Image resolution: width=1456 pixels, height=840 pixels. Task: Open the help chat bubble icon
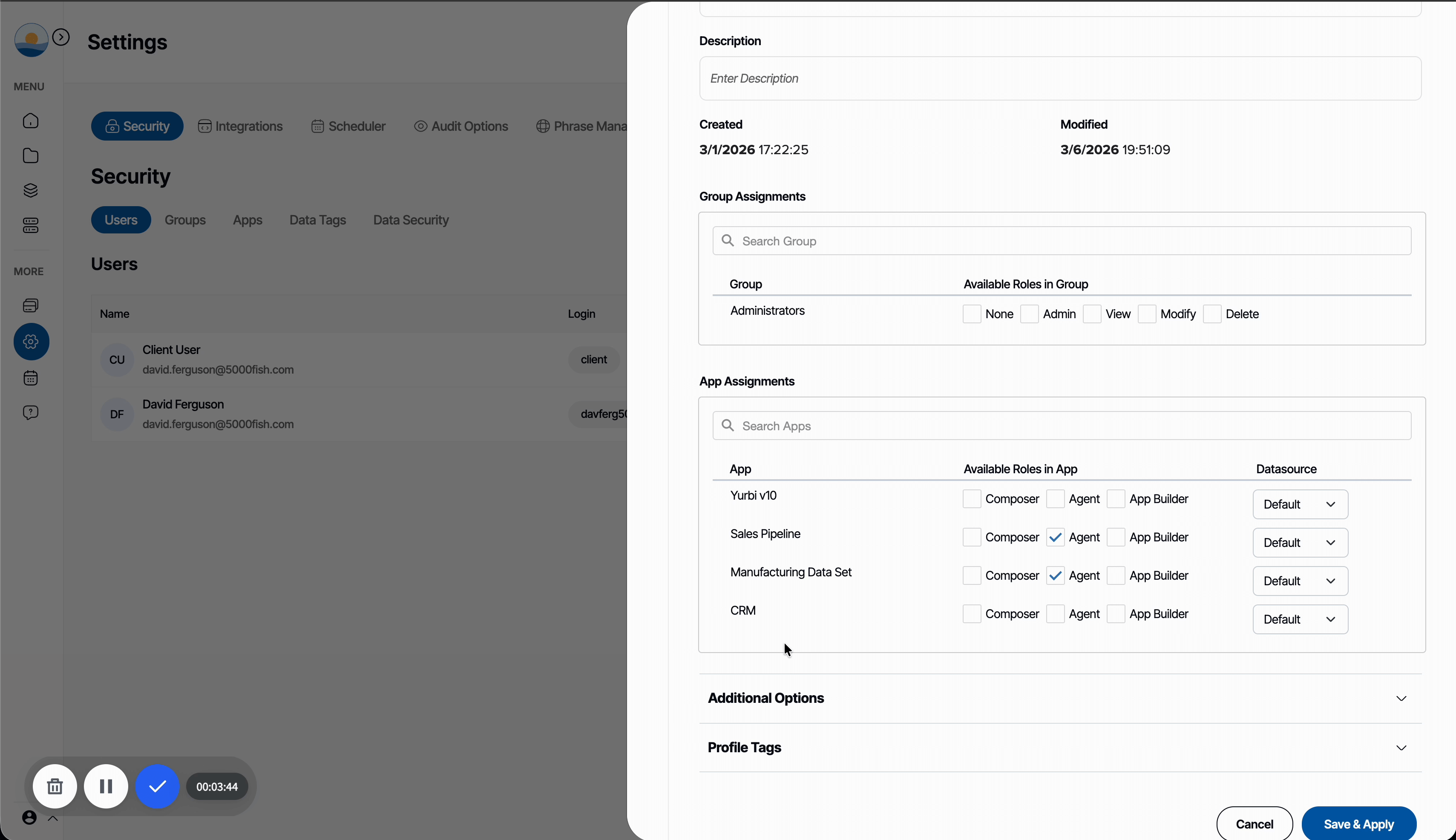click(x=31, y=412)
